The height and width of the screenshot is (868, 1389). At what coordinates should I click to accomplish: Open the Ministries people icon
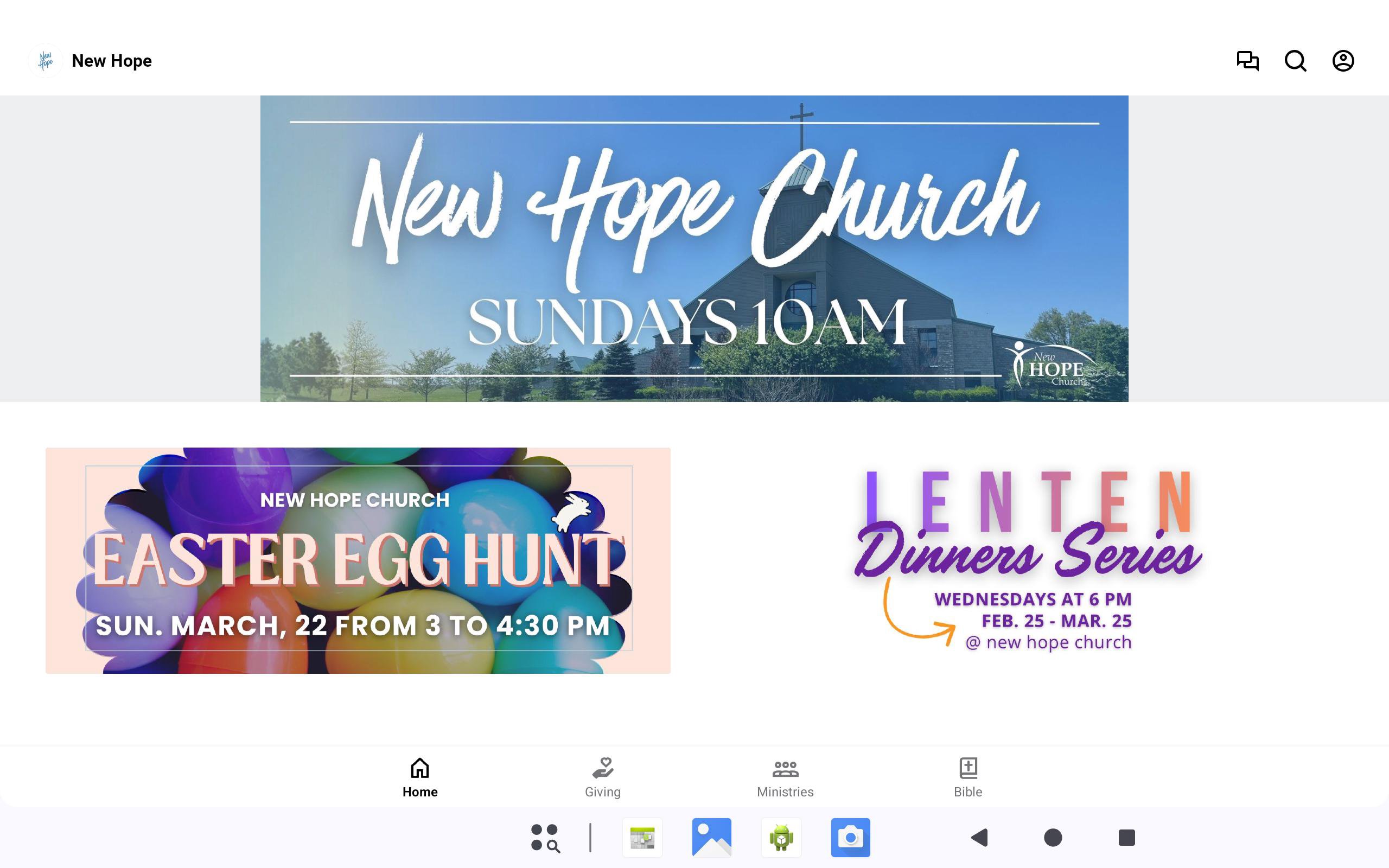coord(785,768)
